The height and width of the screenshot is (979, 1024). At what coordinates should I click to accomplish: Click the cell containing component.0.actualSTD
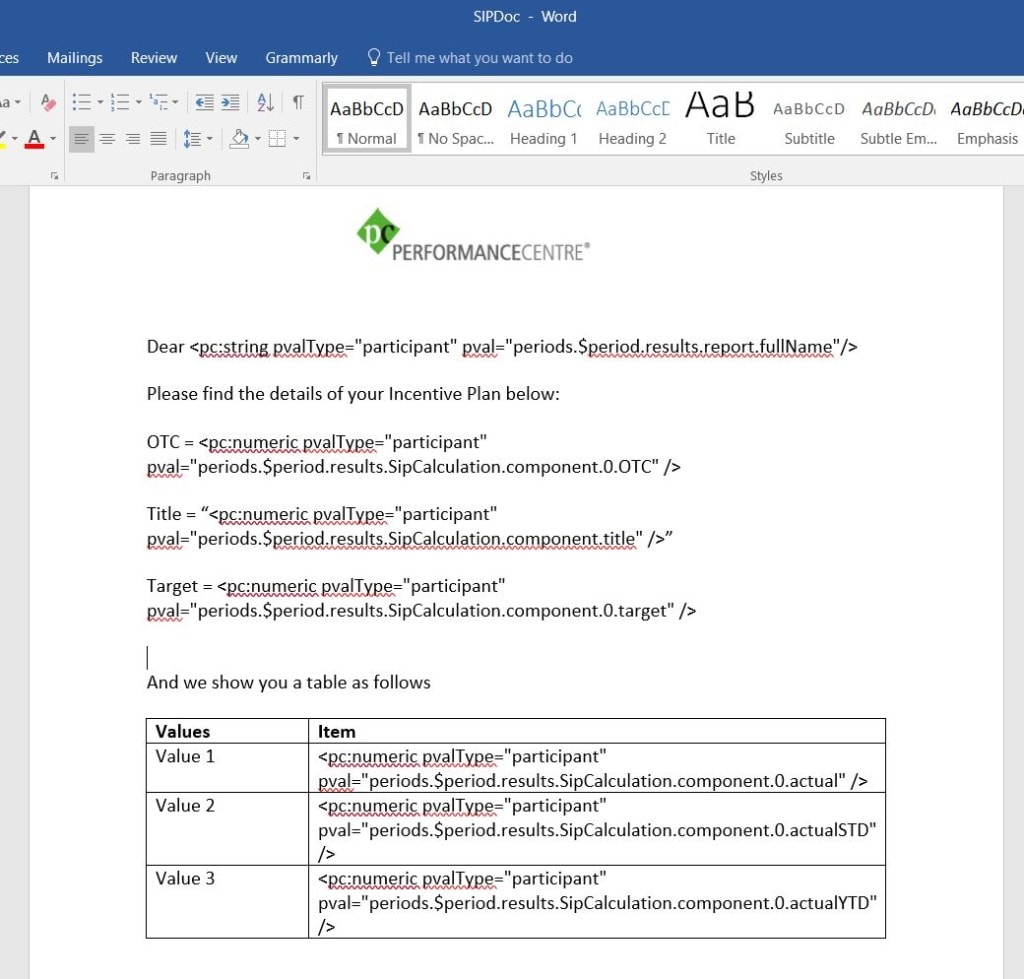coord(597,829)
